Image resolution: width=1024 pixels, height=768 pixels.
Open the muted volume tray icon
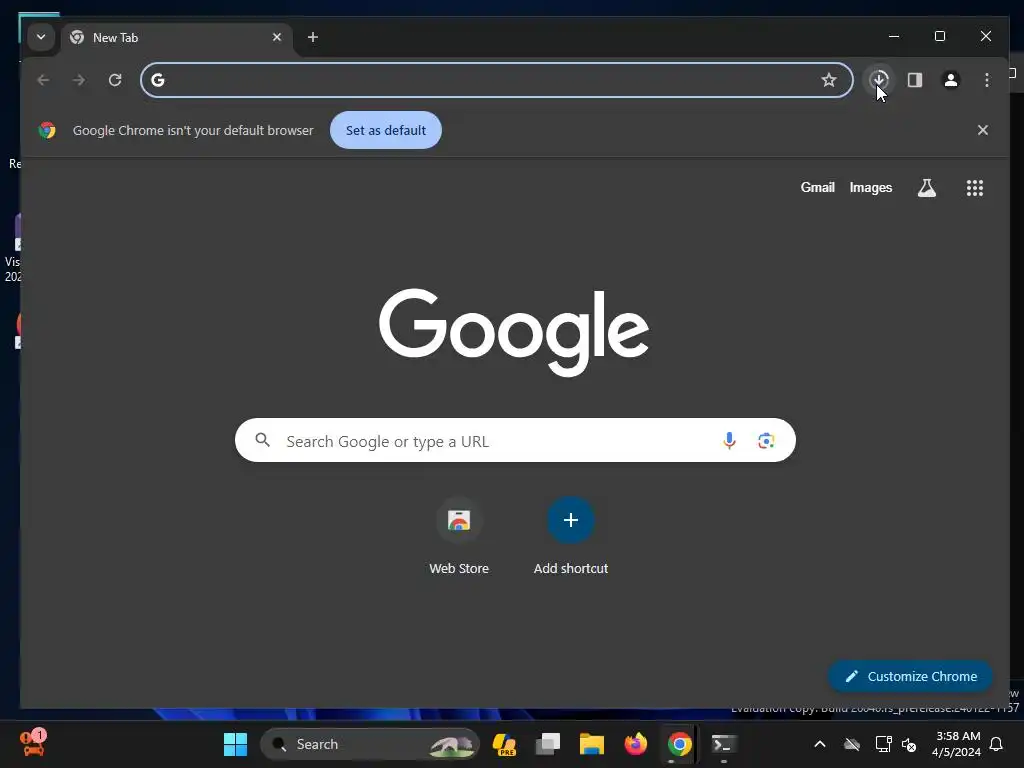(908, 744)
